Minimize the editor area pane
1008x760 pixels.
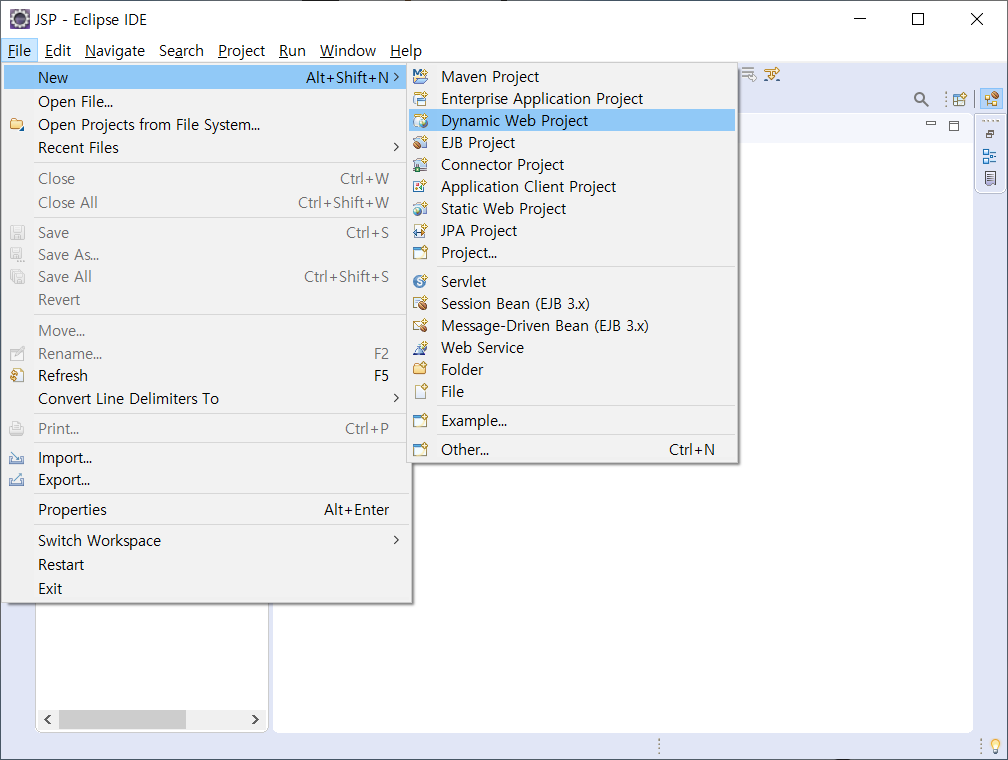931,125
